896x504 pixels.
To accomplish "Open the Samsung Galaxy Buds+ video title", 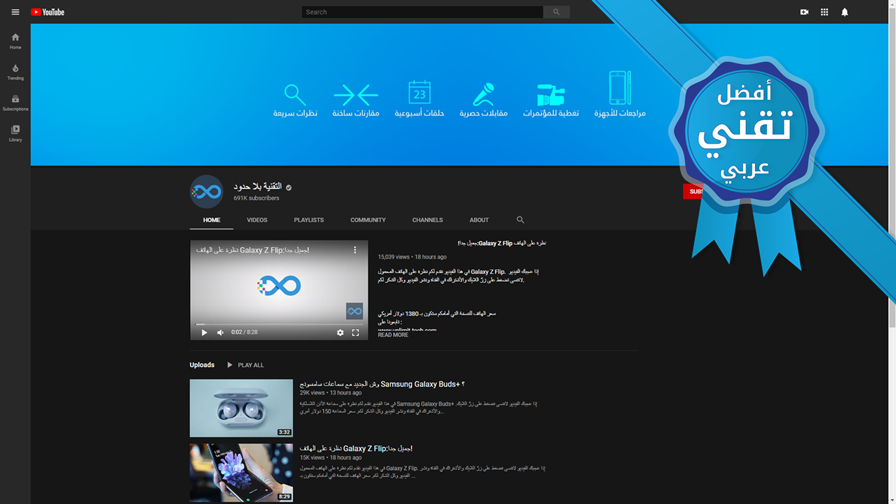I will point(382,384).
